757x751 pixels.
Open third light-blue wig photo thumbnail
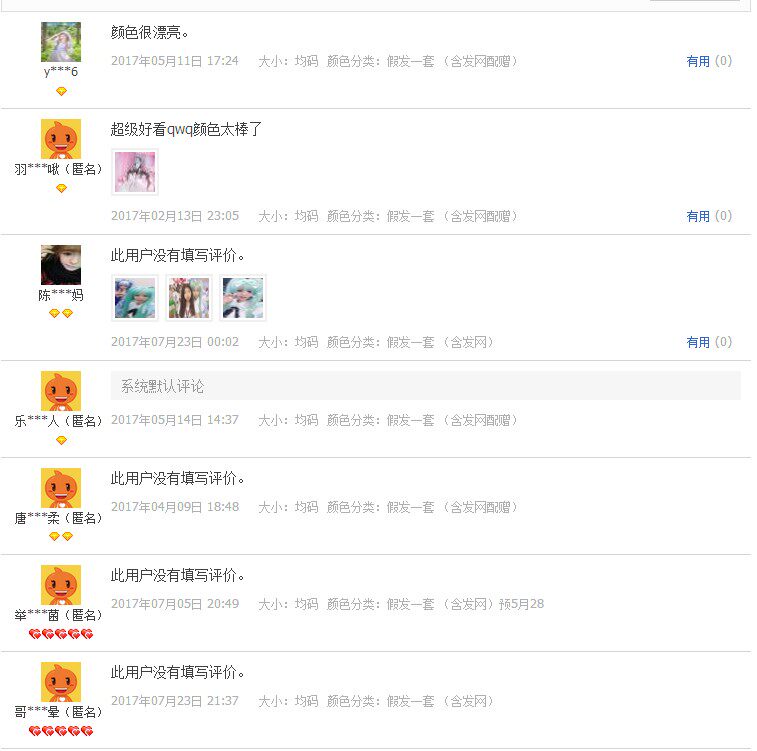[243, 298]
